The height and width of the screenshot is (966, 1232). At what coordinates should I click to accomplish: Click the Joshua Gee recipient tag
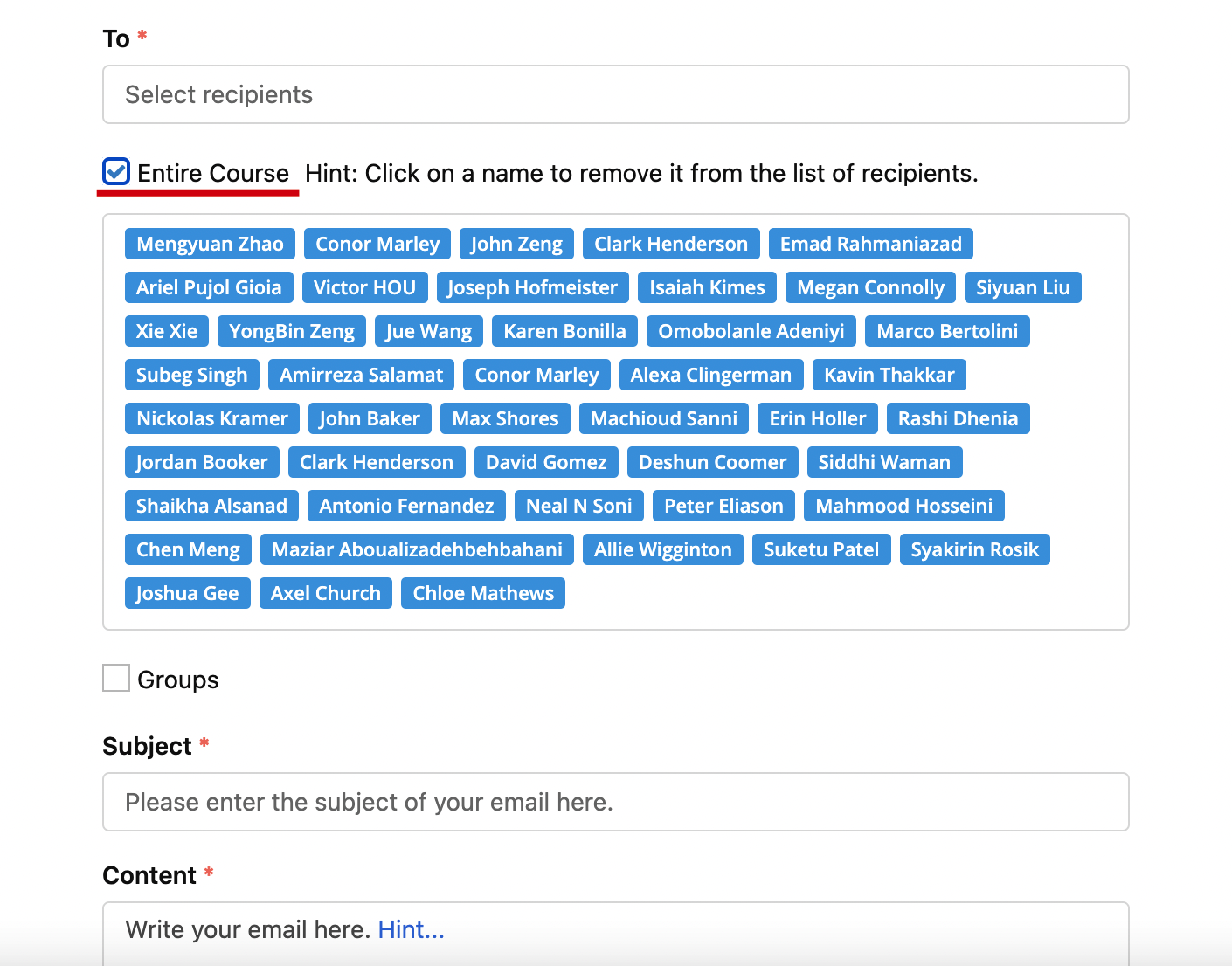click(188, 593)
